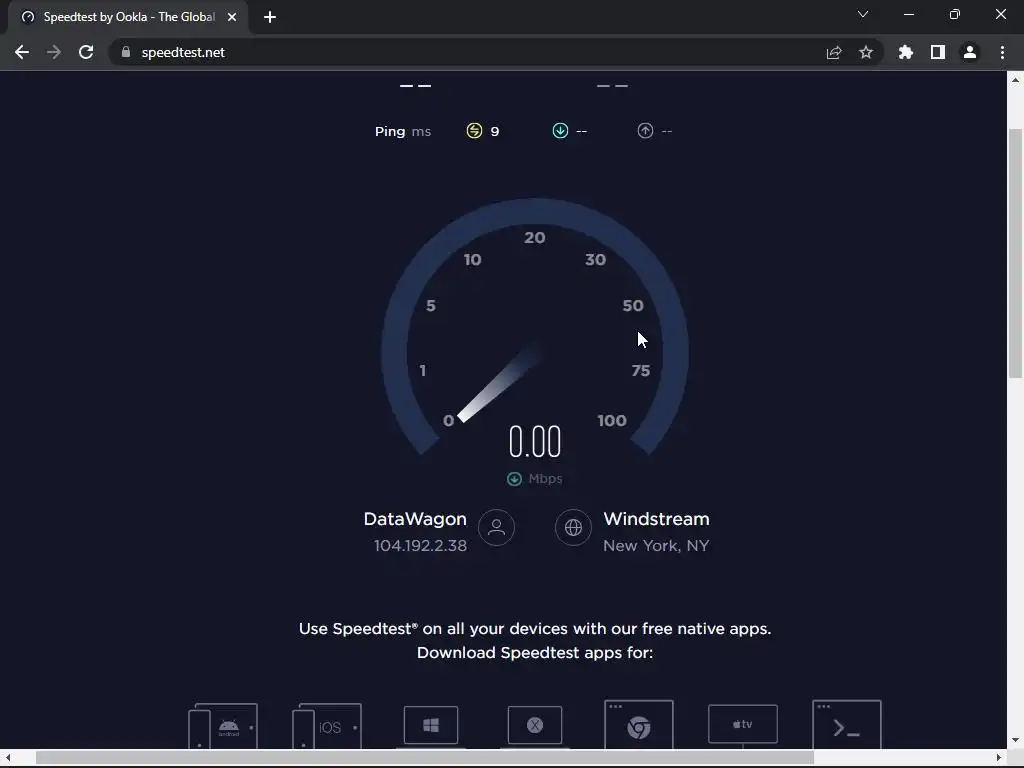This screenshot has height=768, width=1024.
Task: Click the upload latency arrow icon
Action: click(x=645, y=131)
